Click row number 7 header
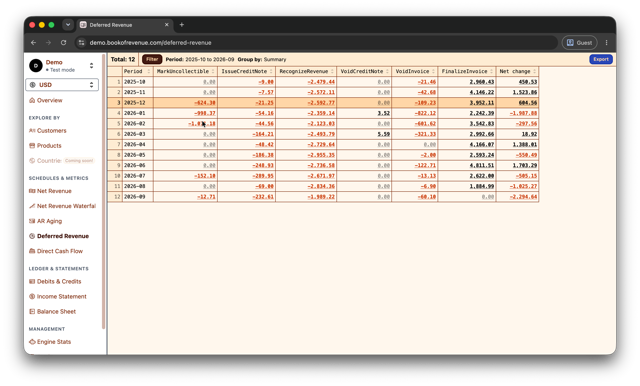Image resolution: width=640 pixels, height=386 pixels. click(x=115, y=144)
